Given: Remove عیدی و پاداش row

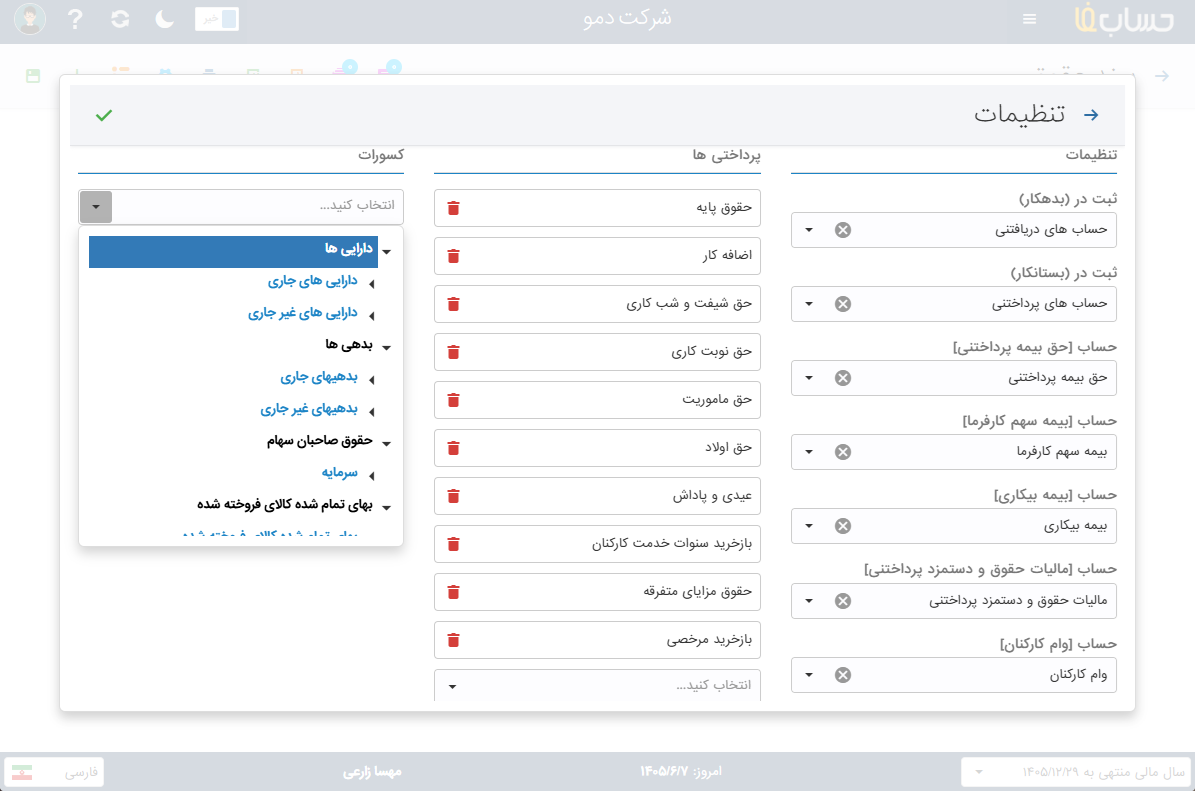Looking at the screenshot, I should point(453,496).
